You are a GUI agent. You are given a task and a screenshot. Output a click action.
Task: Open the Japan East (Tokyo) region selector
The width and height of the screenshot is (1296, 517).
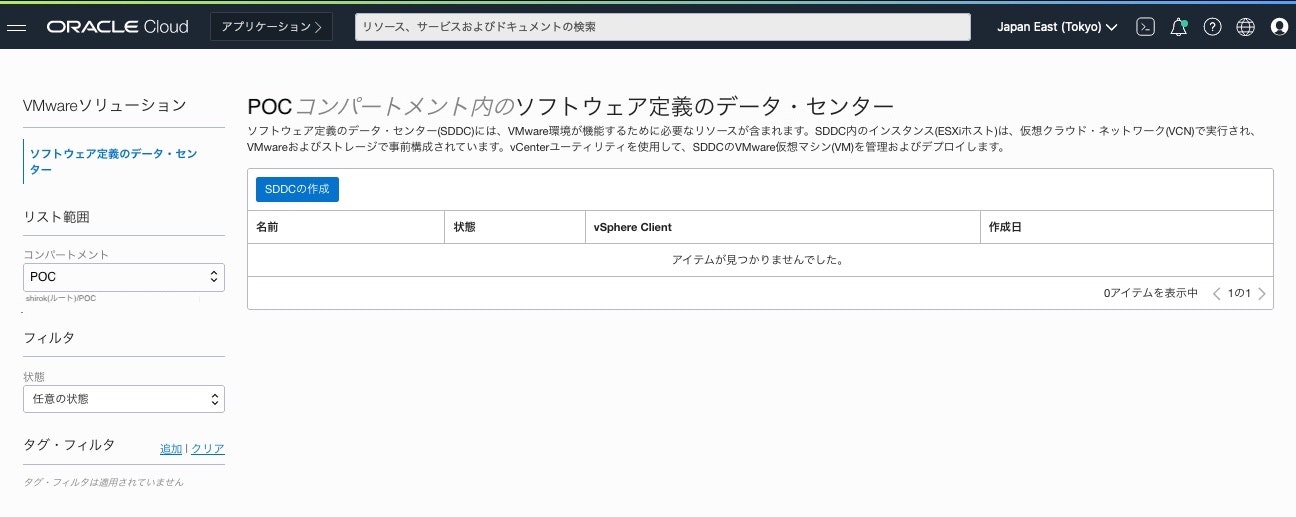click(1057, 27)
